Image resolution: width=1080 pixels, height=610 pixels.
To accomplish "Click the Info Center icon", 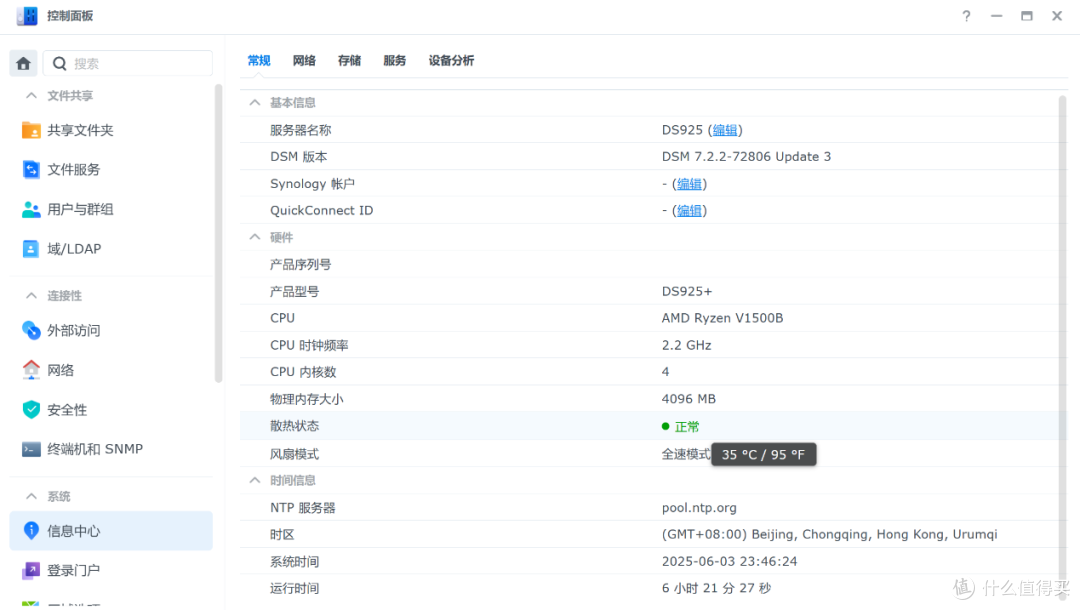I will point(31,531).
